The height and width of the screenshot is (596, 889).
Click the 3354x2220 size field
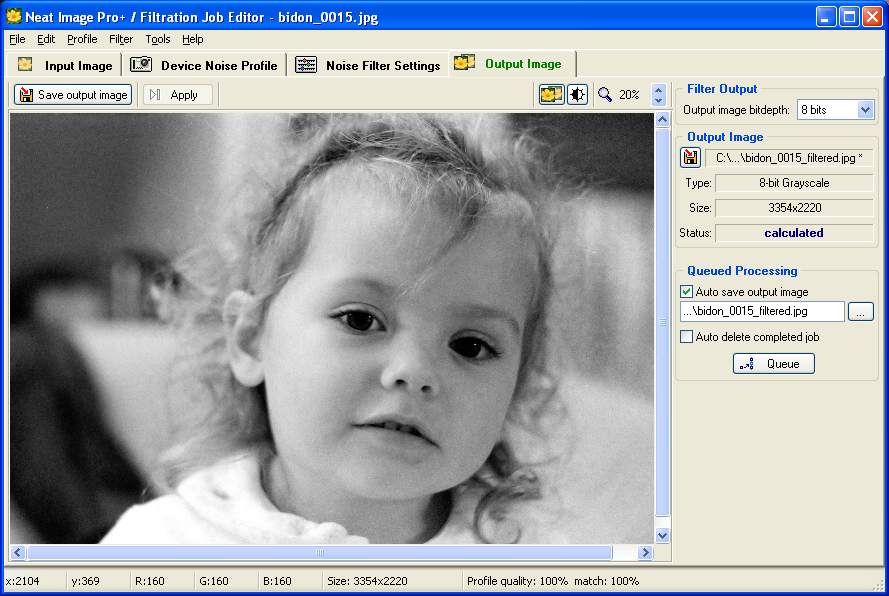[794, 208]
